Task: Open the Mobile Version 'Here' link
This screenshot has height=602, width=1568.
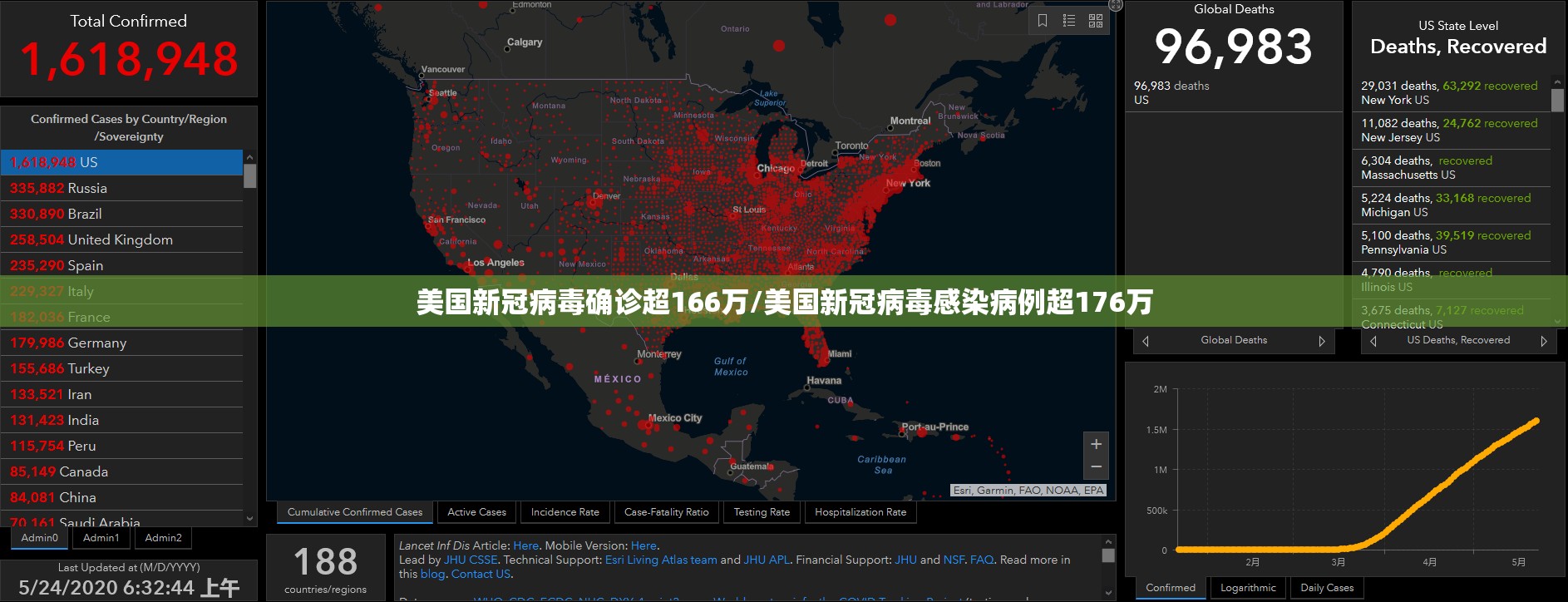Action: (x=643, y=545)
